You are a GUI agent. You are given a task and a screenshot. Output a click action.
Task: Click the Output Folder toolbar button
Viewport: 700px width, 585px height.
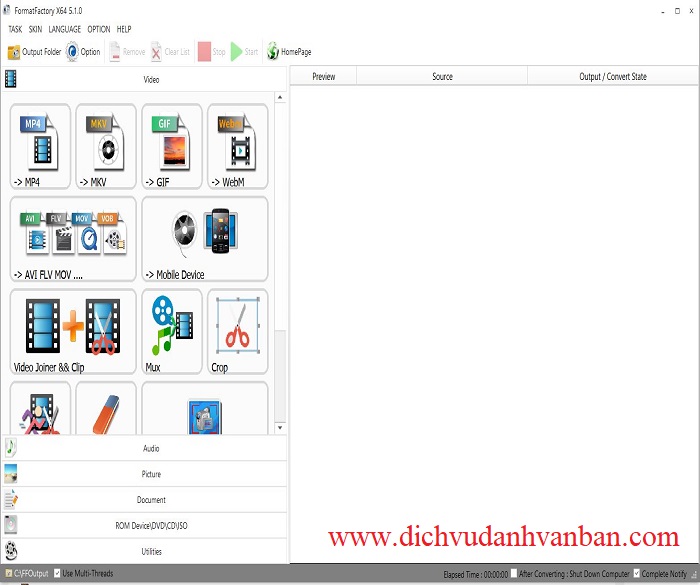click(34, 52)
